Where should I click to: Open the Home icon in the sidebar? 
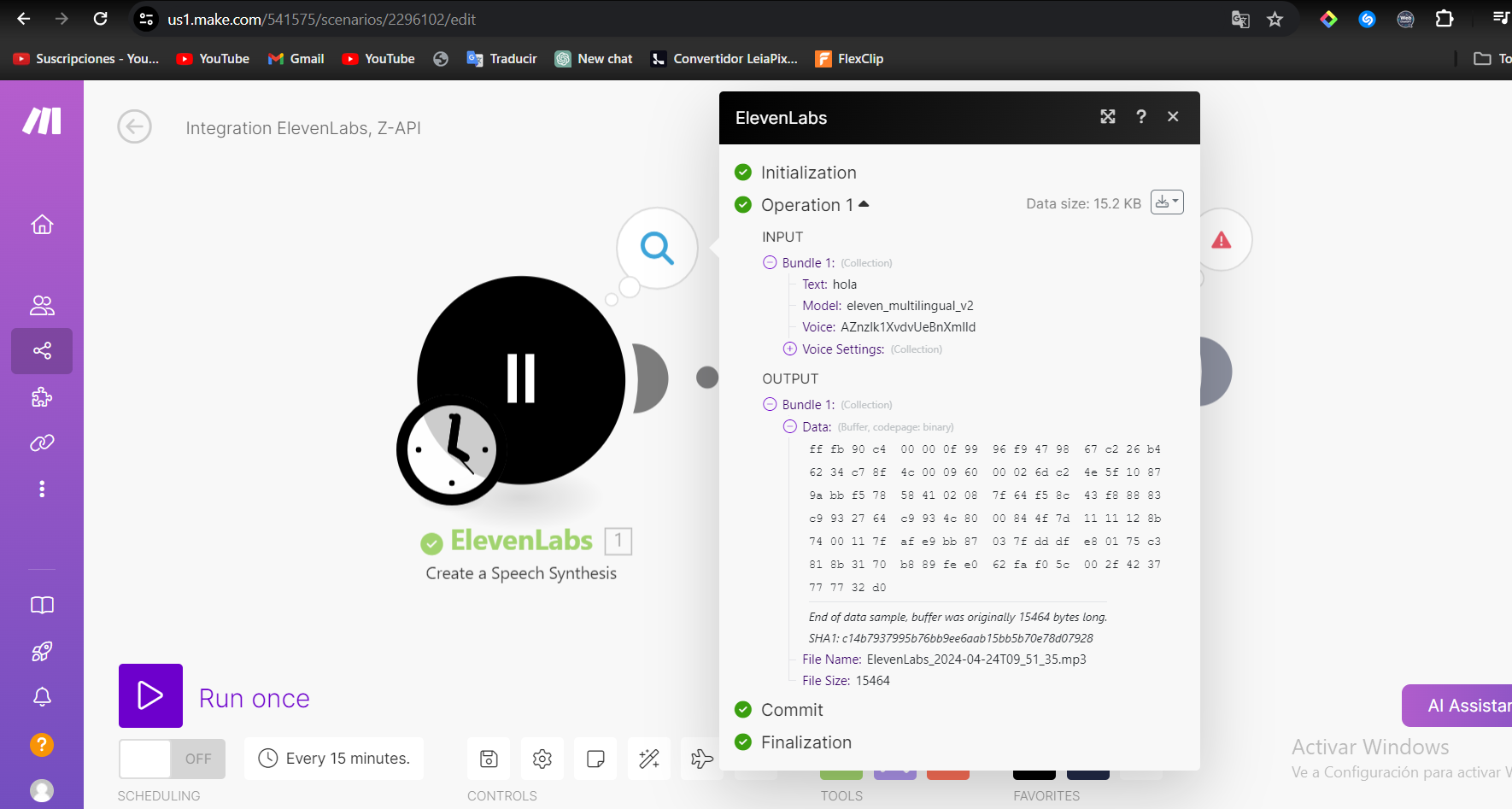click(x=42, y=225)
